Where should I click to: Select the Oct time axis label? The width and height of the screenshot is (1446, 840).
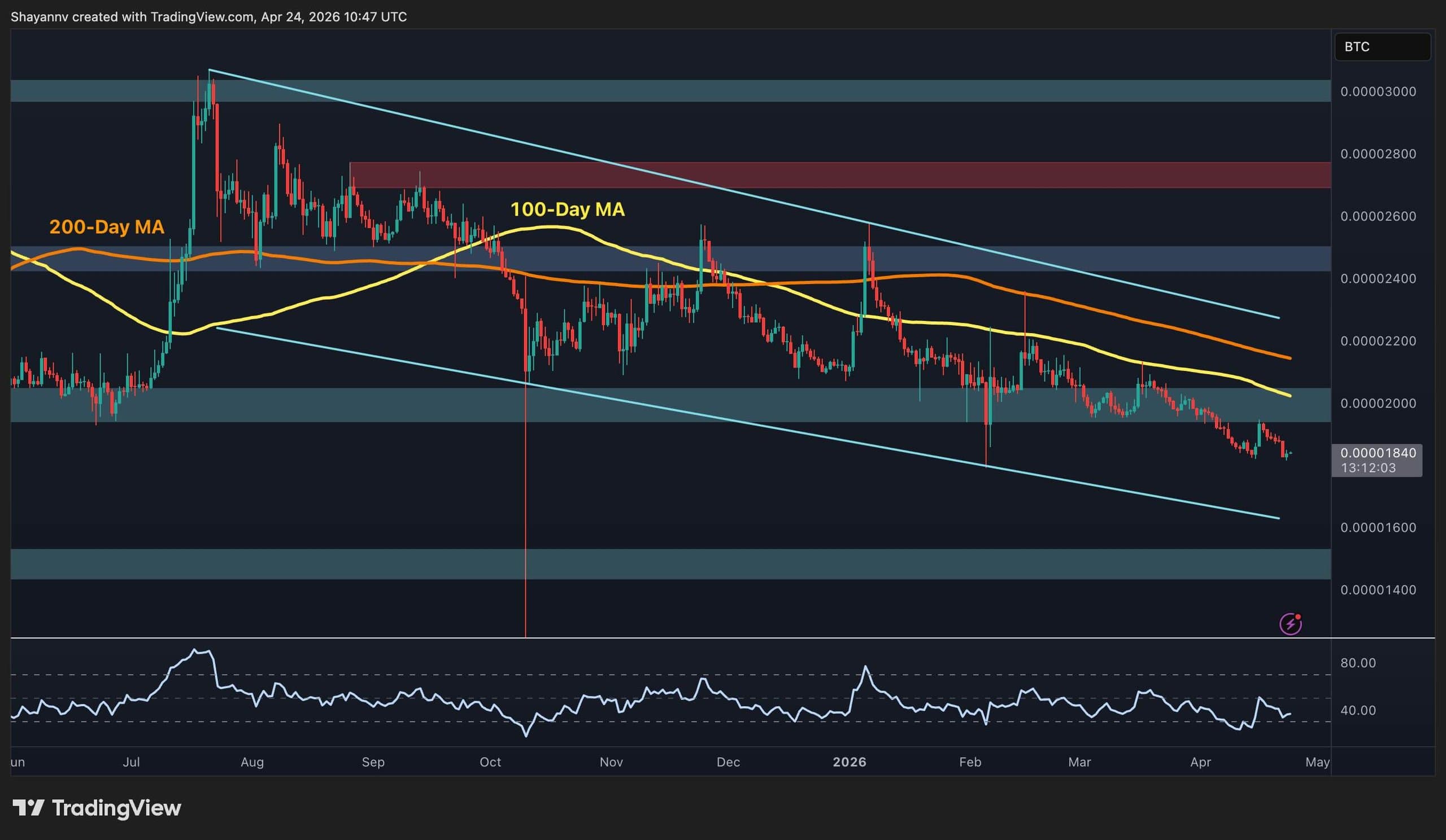coord(491,763)
